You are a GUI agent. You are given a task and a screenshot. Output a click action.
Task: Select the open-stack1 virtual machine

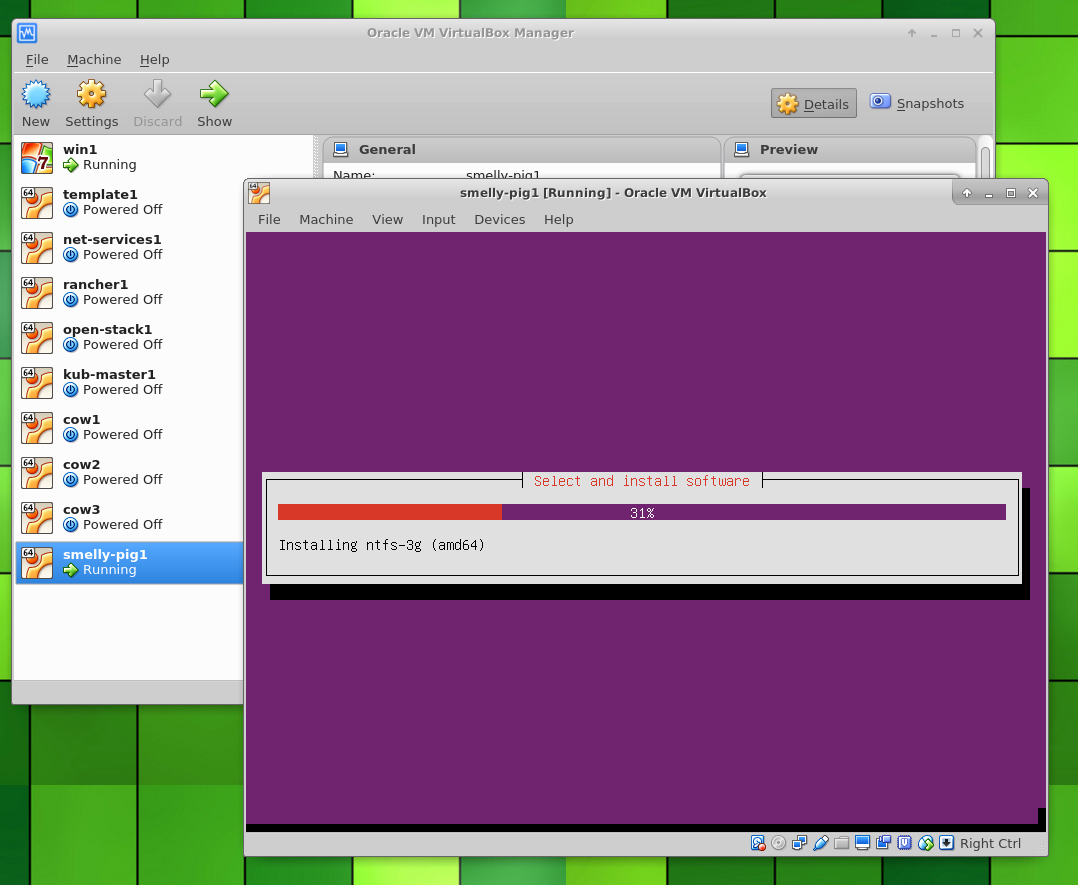pyautogui.click(x=129, y=338)
